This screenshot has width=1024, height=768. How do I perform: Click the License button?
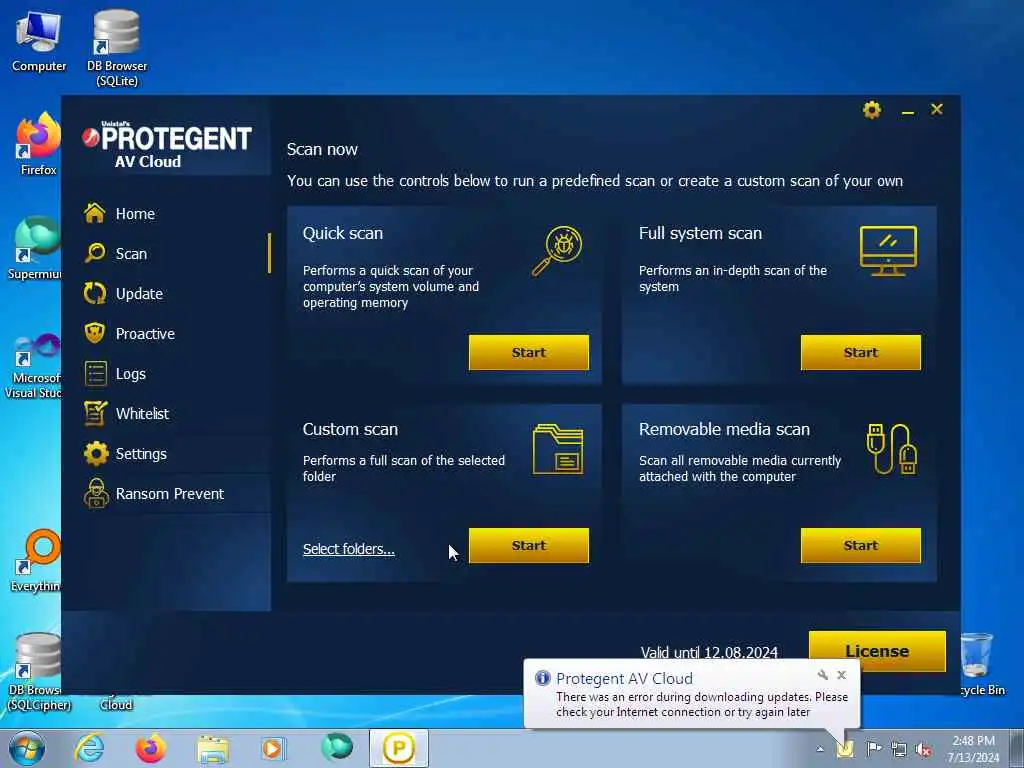[x=876, y=651]
